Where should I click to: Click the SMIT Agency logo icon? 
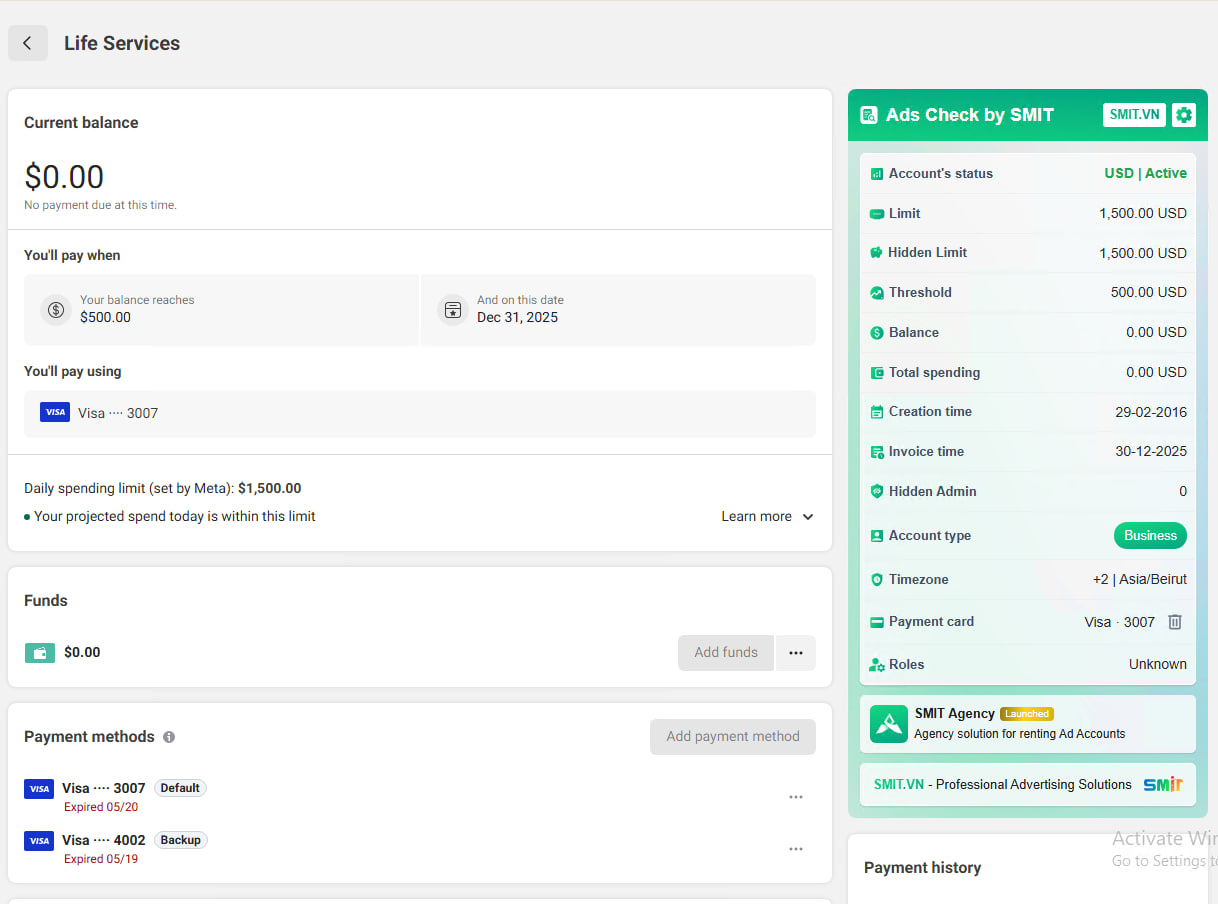pyautogui.click(x=888, y=724)
